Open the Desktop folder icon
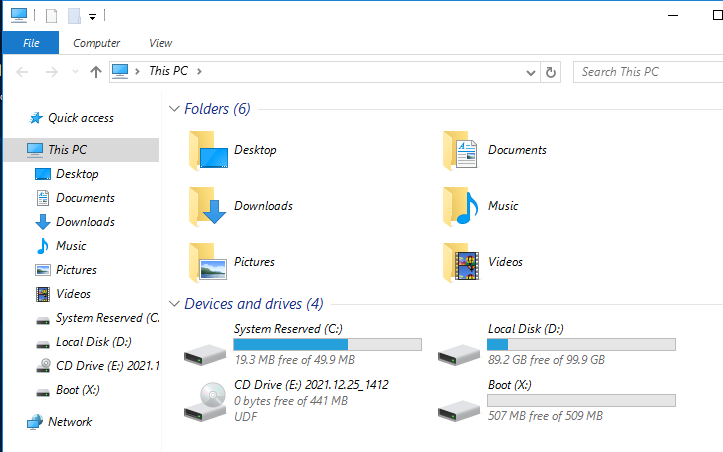723x452 pixels. point(209,151)
